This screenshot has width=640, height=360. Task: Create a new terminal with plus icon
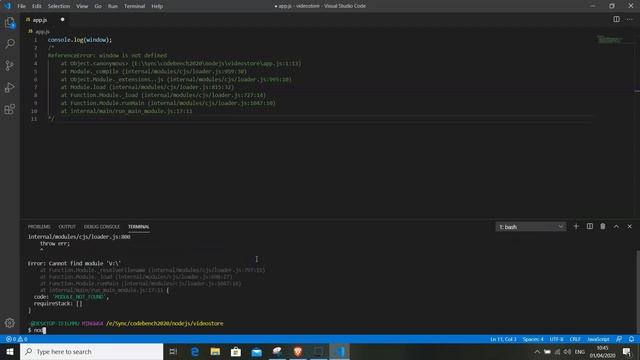[x=576, y=227]
